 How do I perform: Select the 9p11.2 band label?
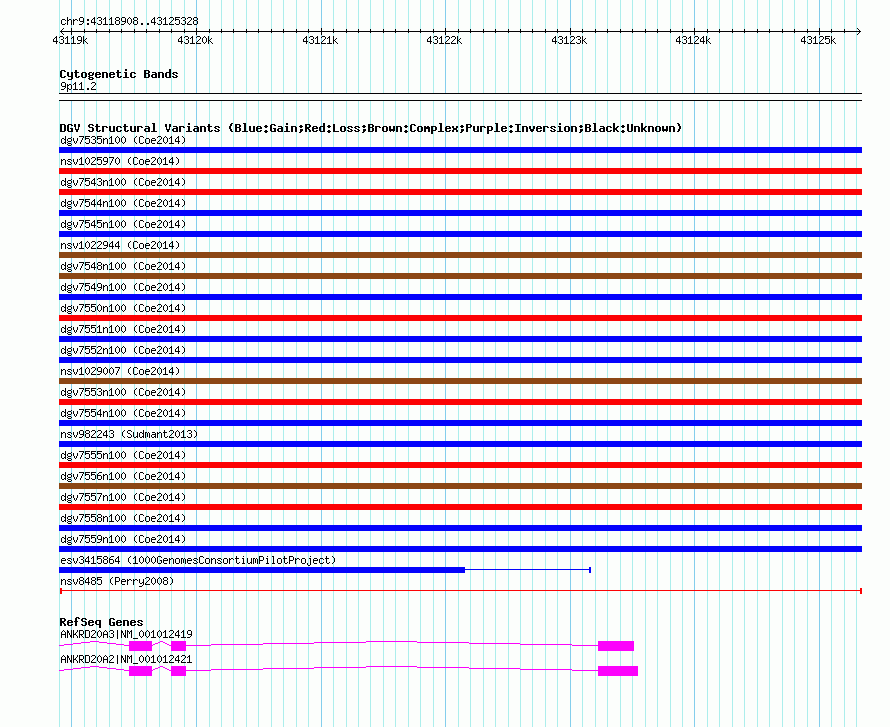pyautogui.click(x=78, y=87)
